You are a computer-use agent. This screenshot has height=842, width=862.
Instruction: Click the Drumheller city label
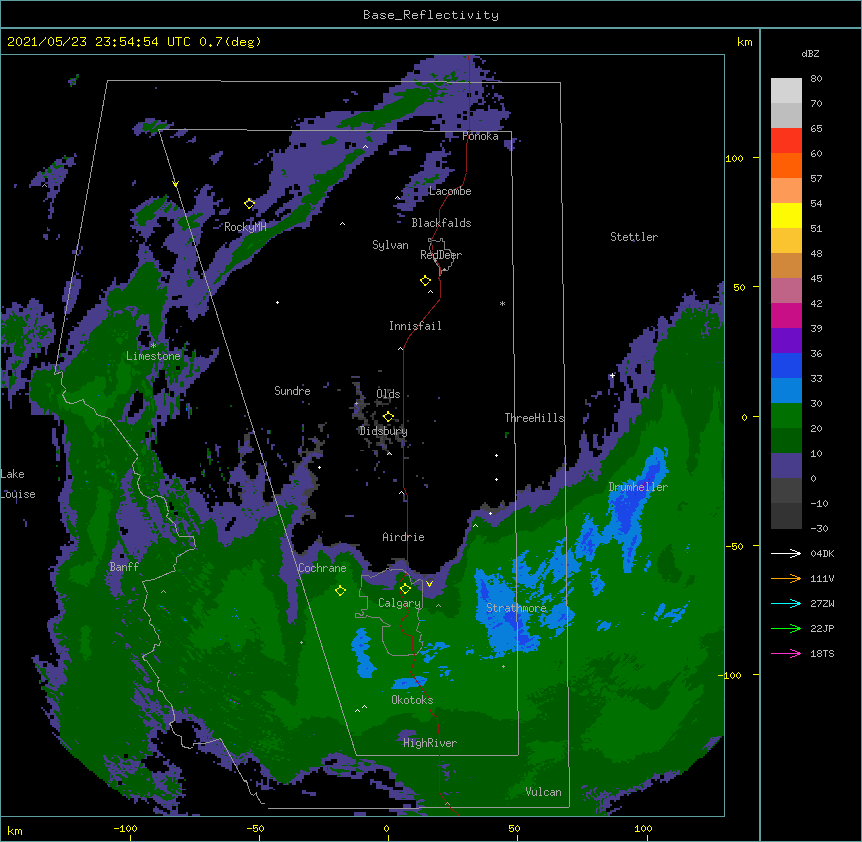click(x=638, y=486)
